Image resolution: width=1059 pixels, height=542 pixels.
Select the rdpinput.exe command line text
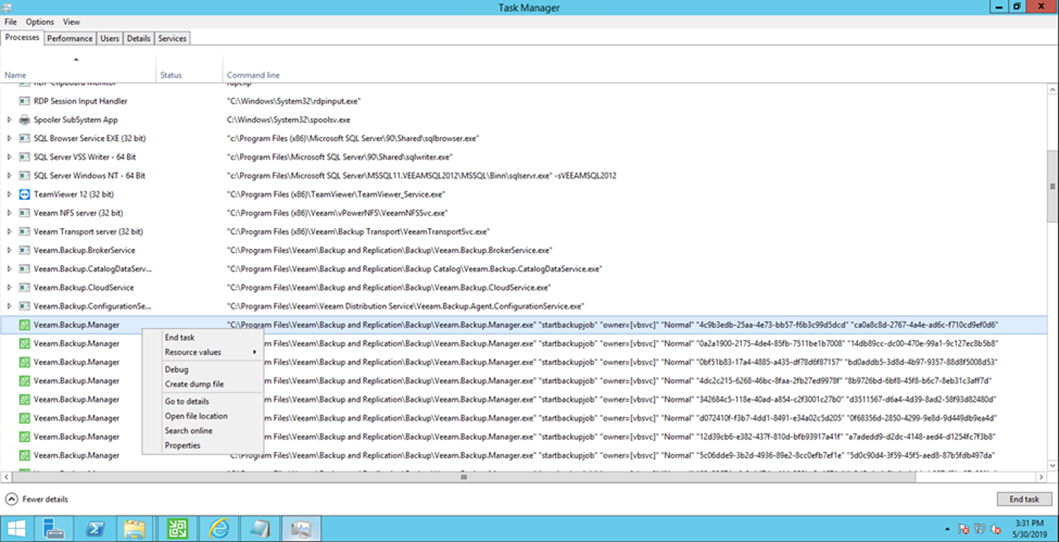point(294,101)
